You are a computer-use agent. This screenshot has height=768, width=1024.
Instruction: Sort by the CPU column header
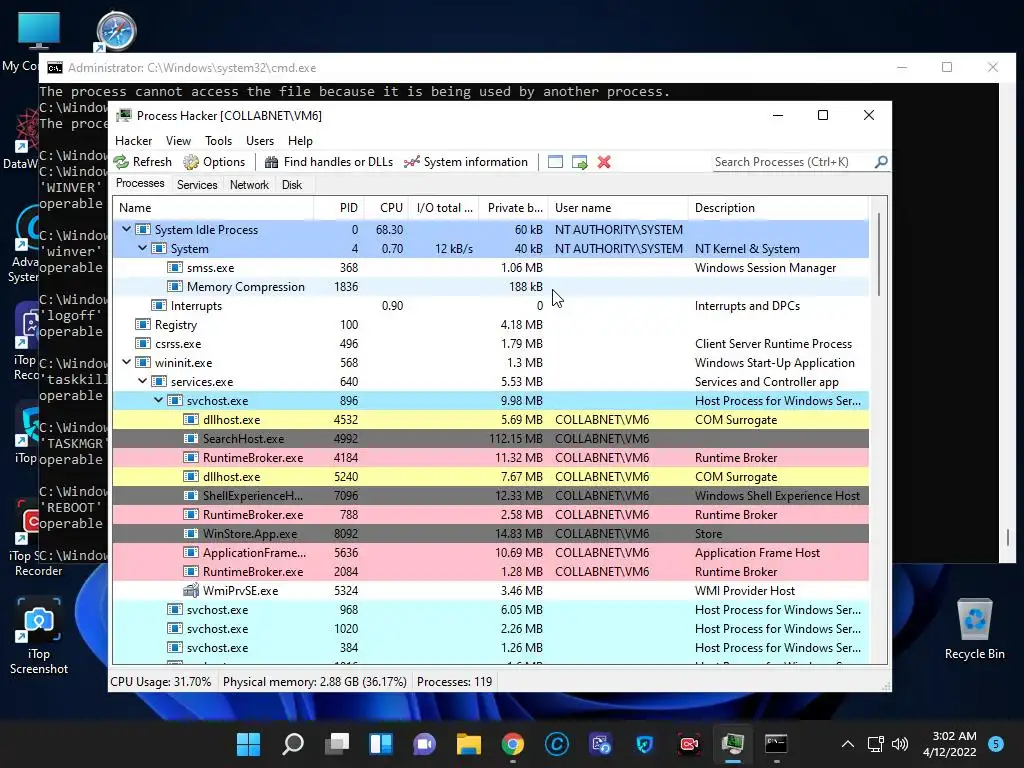(x=386, y=208)
